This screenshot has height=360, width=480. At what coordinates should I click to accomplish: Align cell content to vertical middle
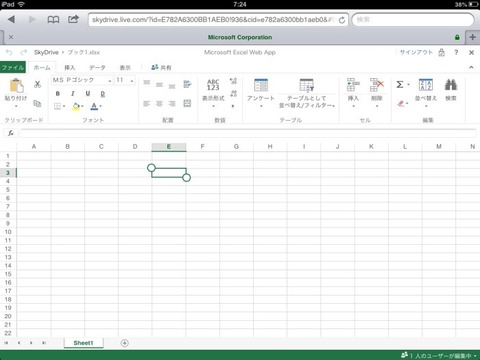point(159,85)
